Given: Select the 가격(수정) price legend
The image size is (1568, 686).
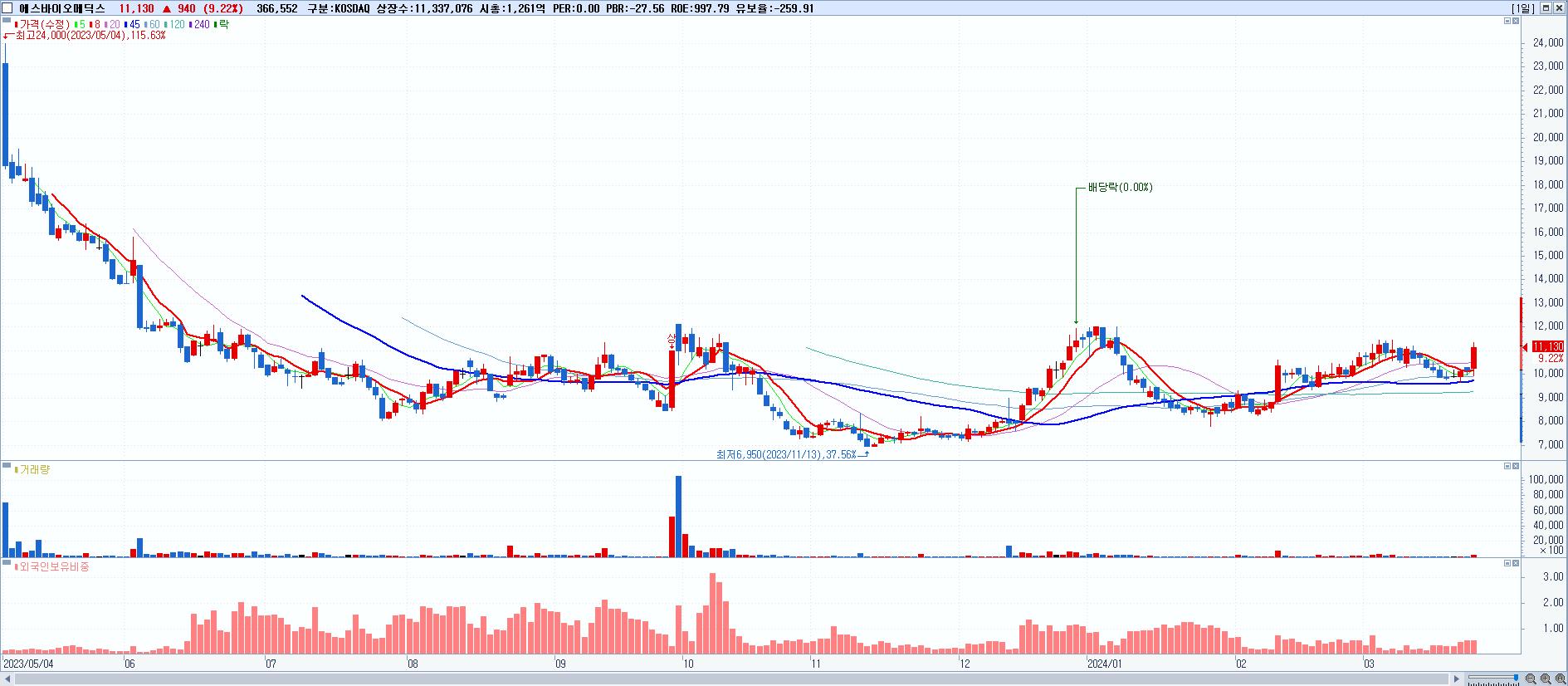Looking at the screenshot, I should (43, 24).
